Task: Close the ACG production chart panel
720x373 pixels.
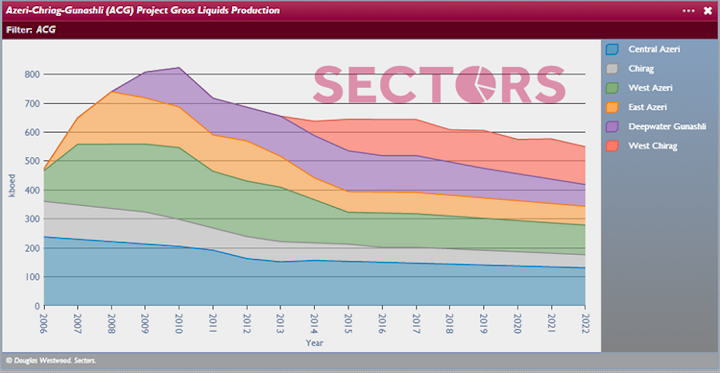Action: (707, 11)
